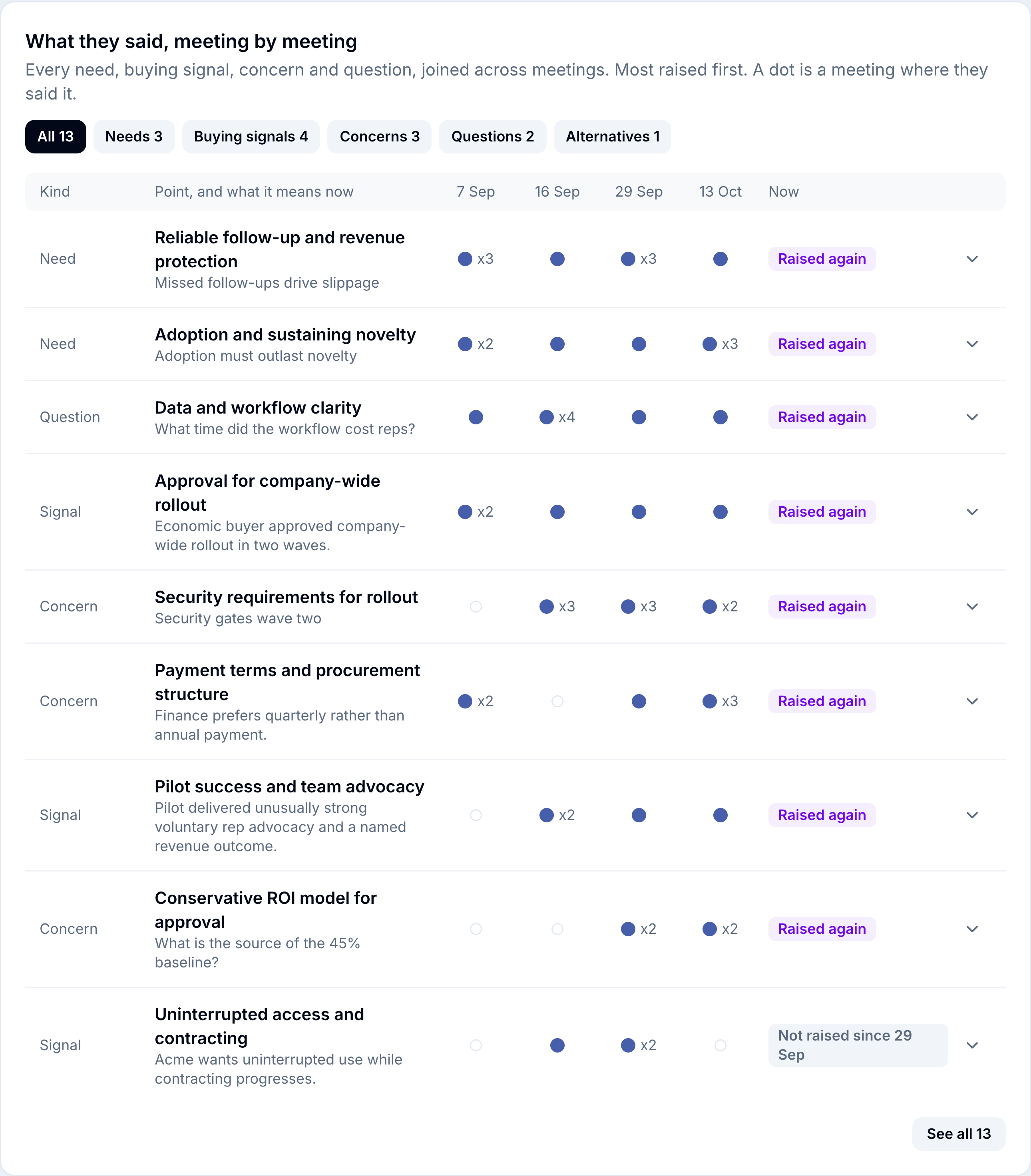Click the Not raised since 29 Sep badge

coord(858,1045)
